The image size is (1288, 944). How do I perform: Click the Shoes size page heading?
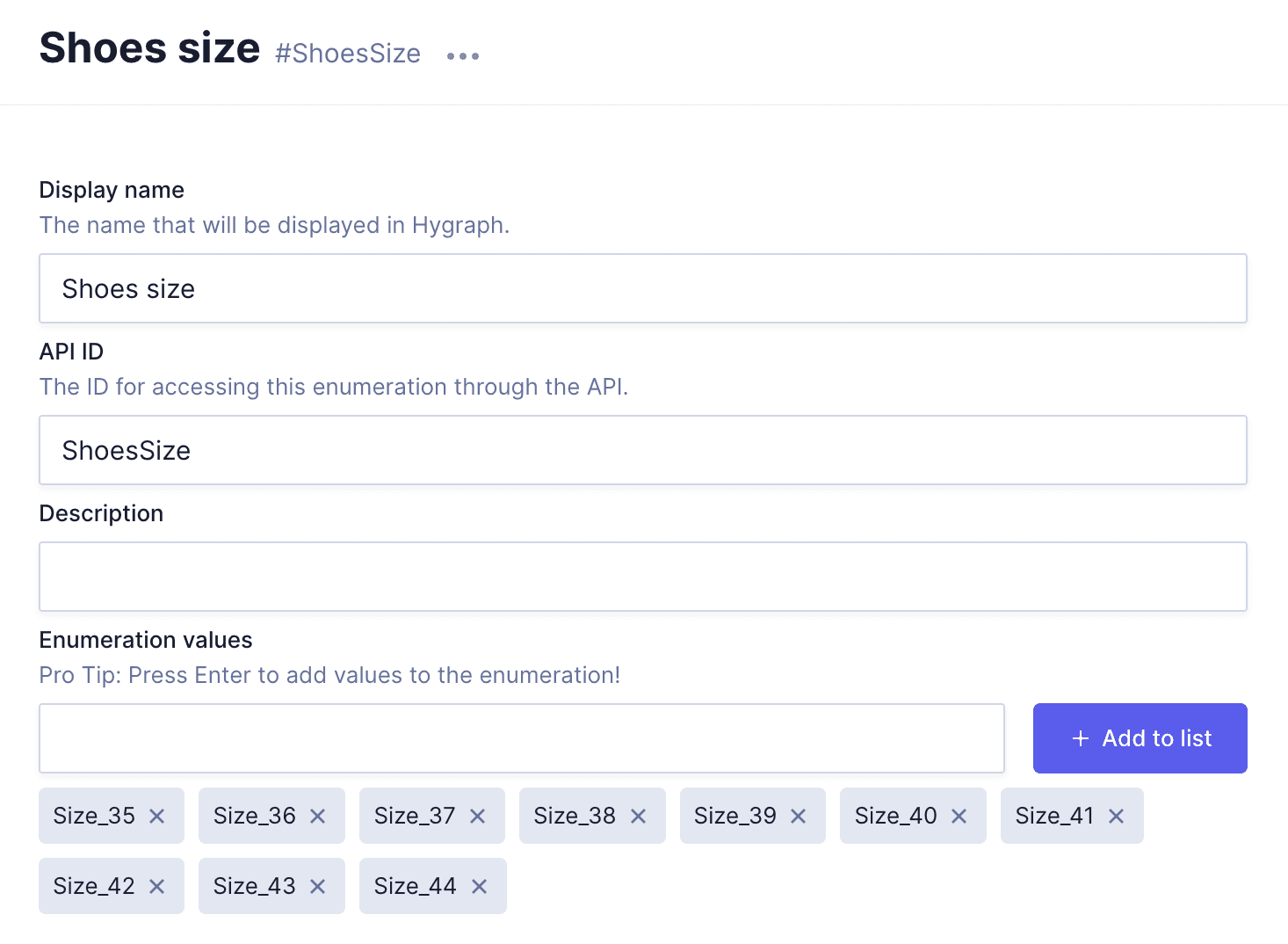tap(149, 47)
